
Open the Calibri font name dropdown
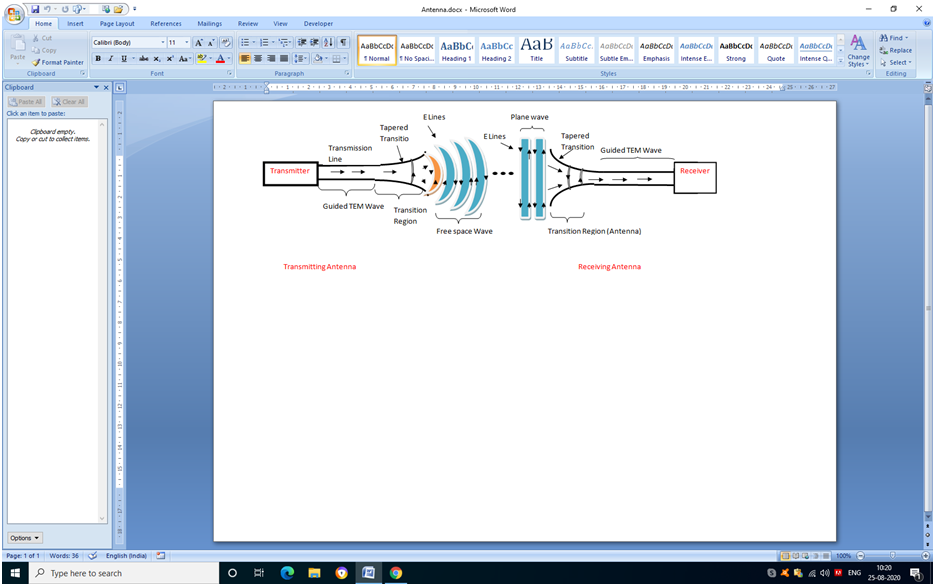click(162, 43)
